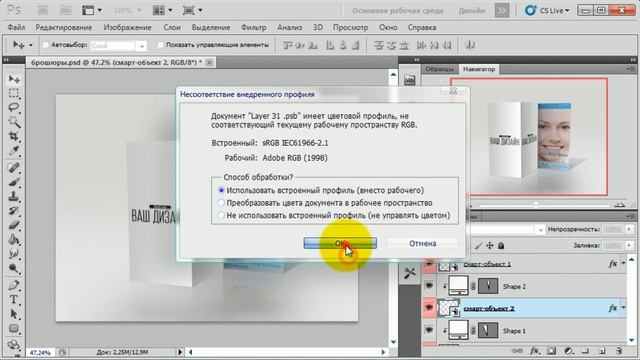Enable the Автовыбор checkbox
Viewport: 640px width, 360px height.
coord(46,45)
